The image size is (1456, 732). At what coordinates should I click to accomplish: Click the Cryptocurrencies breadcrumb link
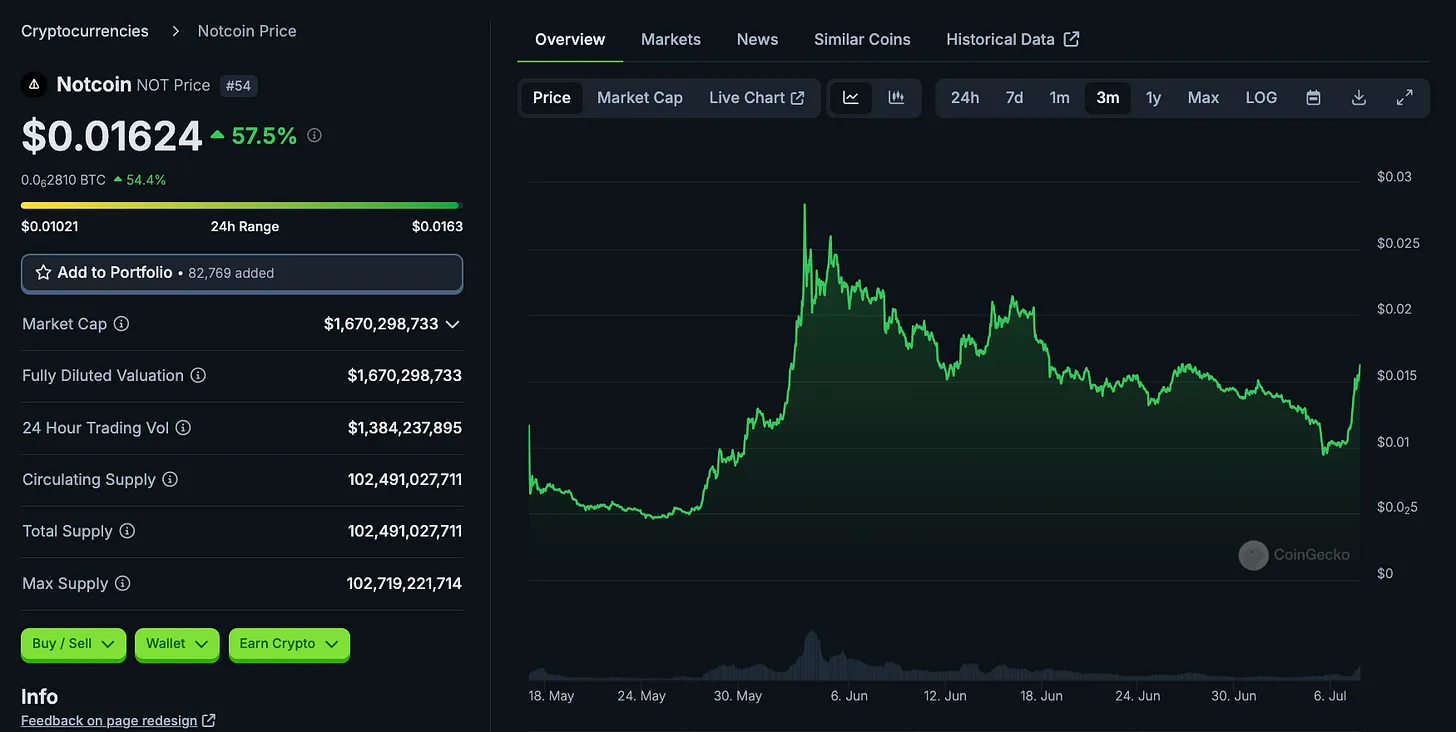click(x=85, y=31)
